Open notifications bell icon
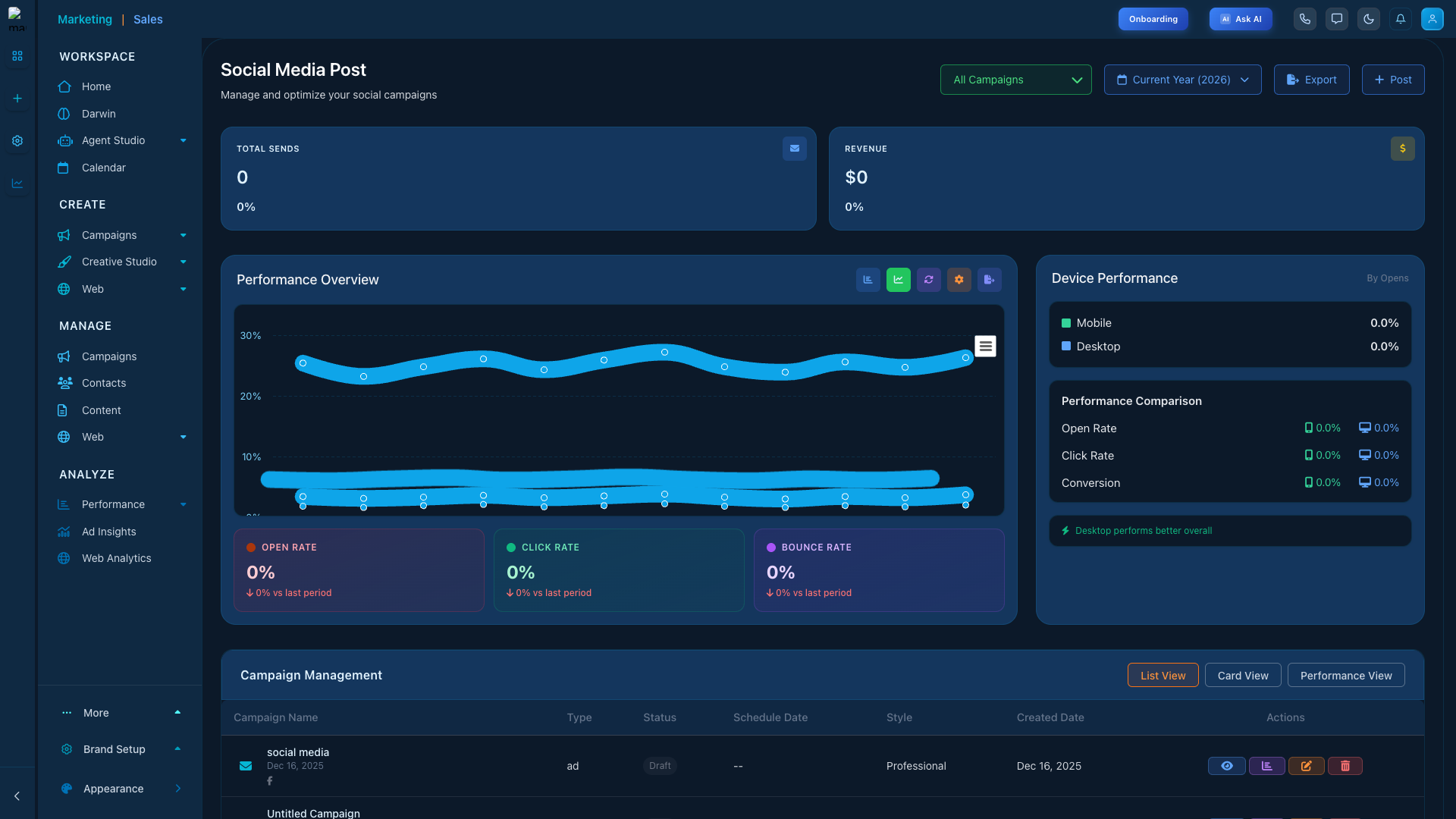Screen dimensions: 1456x819 [x=1401, y=19]
